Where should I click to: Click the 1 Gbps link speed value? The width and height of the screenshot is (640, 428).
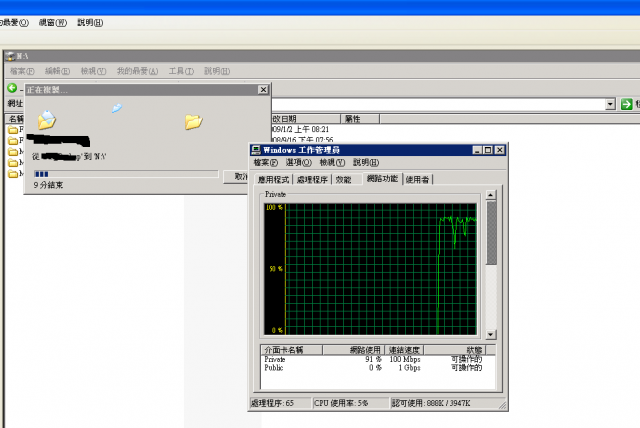pyautogui.click(x=409, y=368)
